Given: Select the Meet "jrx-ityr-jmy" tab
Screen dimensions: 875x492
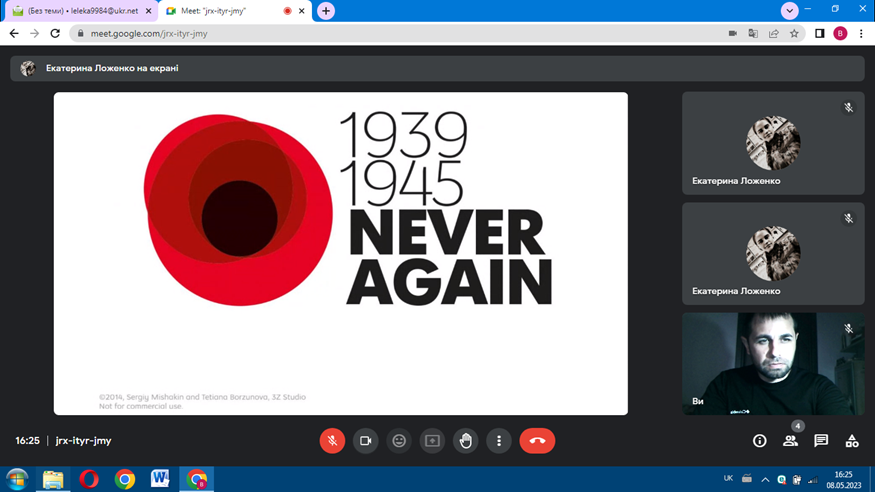Looking at the screenshot, I should pos(225,11).
